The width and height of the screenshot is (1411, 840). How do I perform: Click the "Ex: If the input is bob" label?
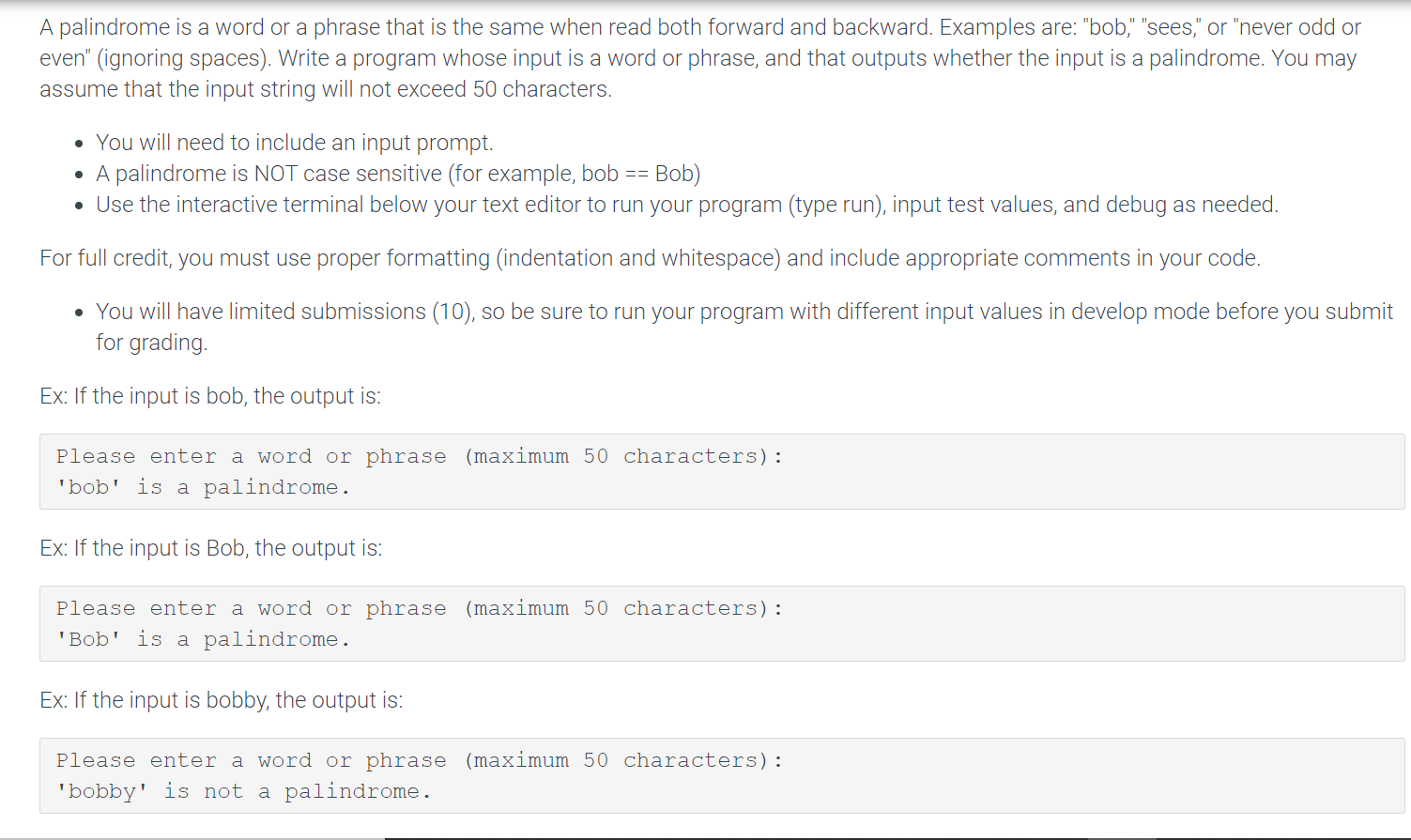[x=210, y=396]
